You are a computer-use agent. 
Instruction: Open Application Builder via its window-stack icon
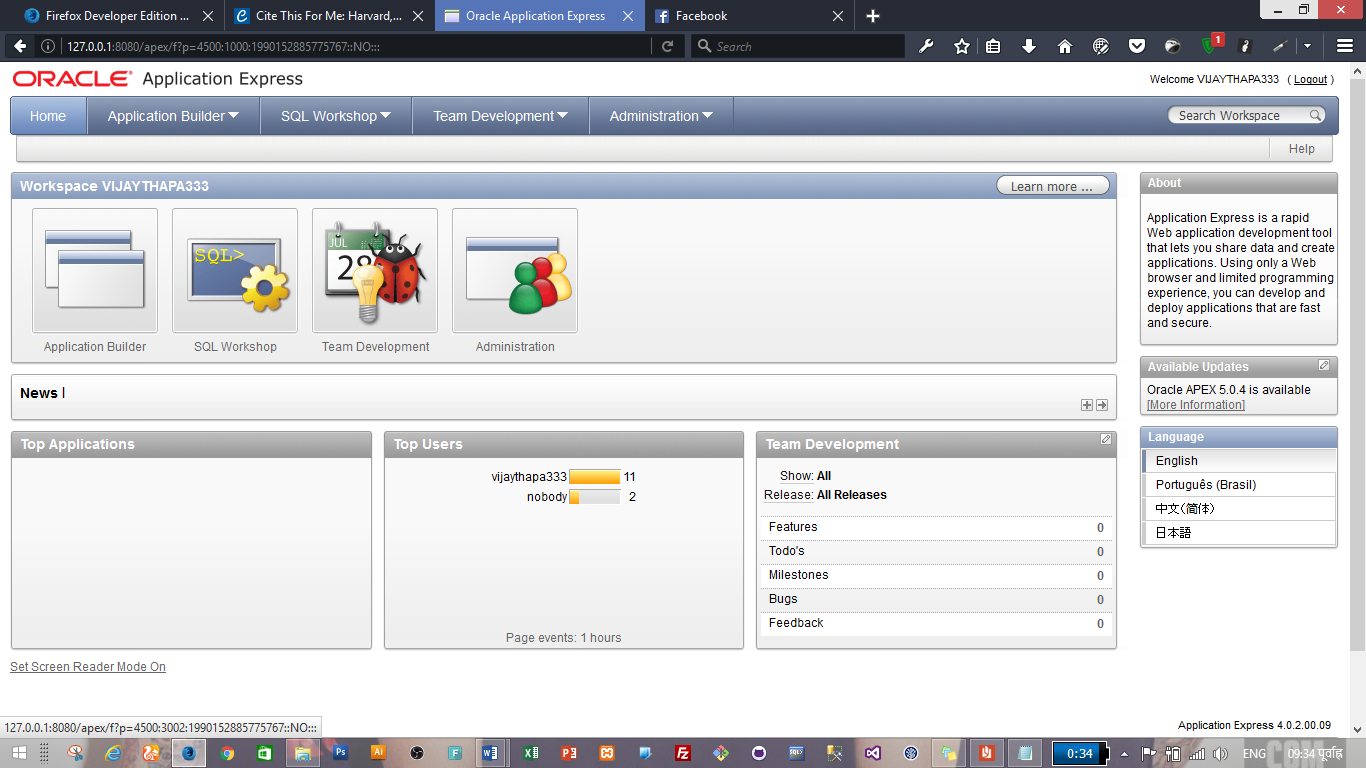[x=94, y=270]
